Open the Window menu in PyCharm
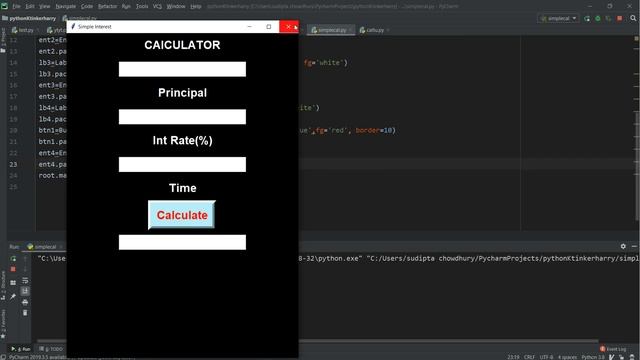The image size is (640, 360). coord(176,6)
